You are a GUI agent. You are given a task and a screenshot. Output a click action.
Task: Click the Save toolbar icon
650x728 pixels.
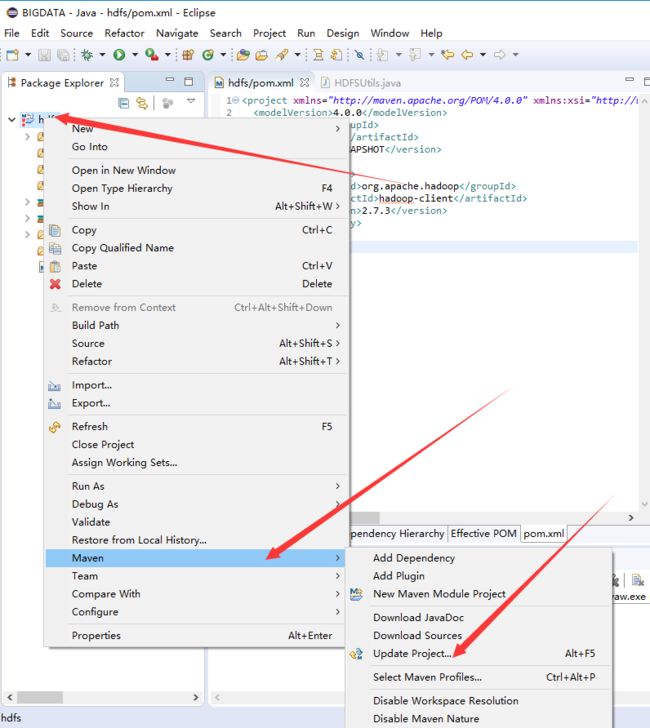point(44,55)
